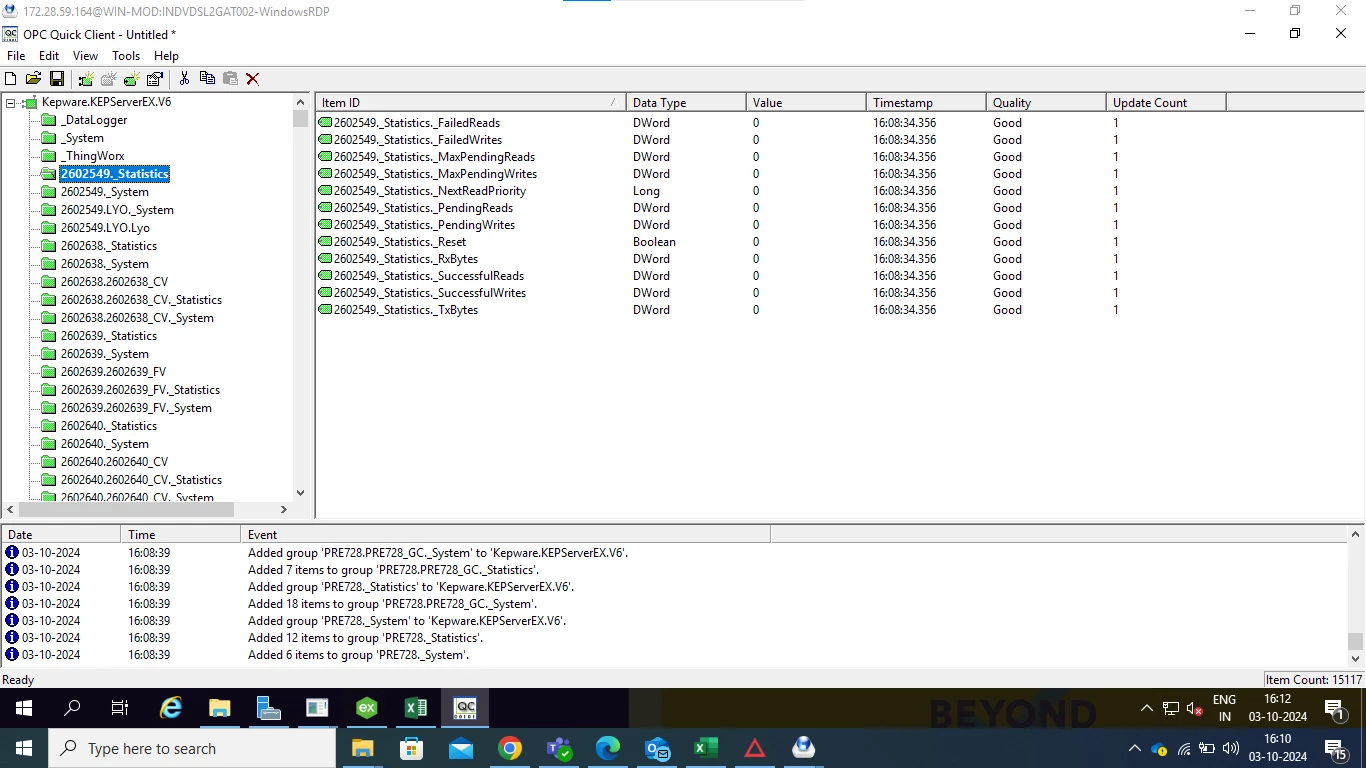Click the Timestamp column header

(926, 103)
